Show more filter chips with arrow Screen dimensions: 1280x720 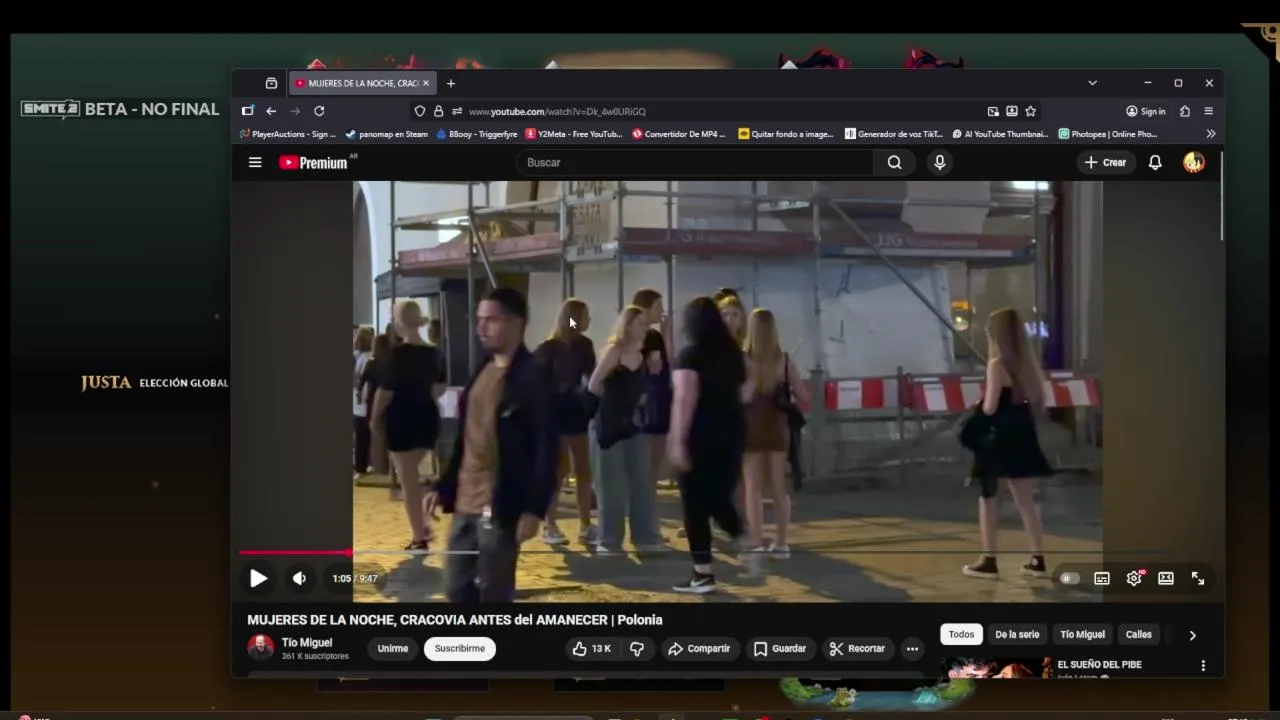point(1192,635)
